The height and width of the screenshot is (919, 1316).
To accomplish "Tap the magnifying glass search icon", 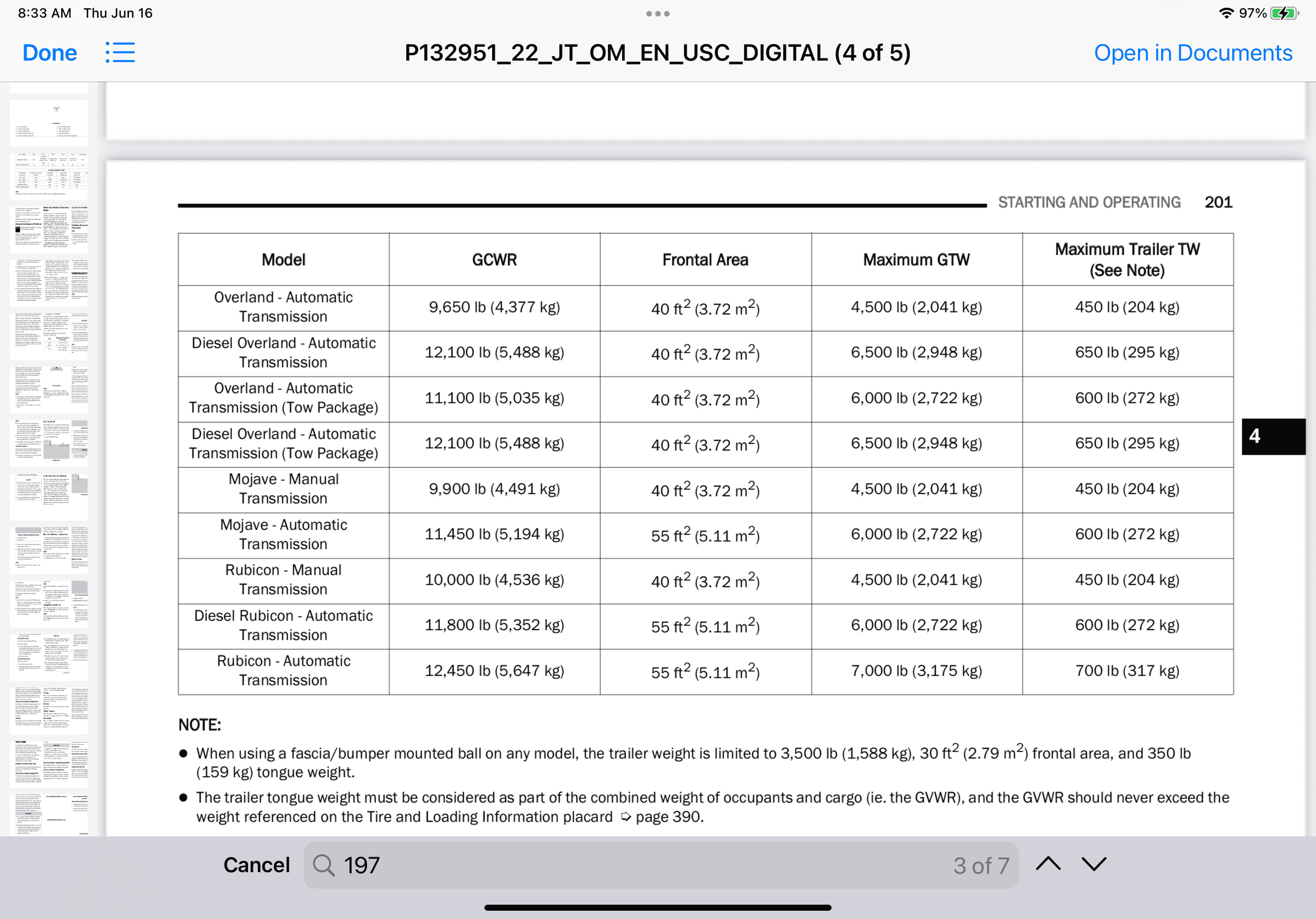I will pyautogui.click(x=324, y=865).
